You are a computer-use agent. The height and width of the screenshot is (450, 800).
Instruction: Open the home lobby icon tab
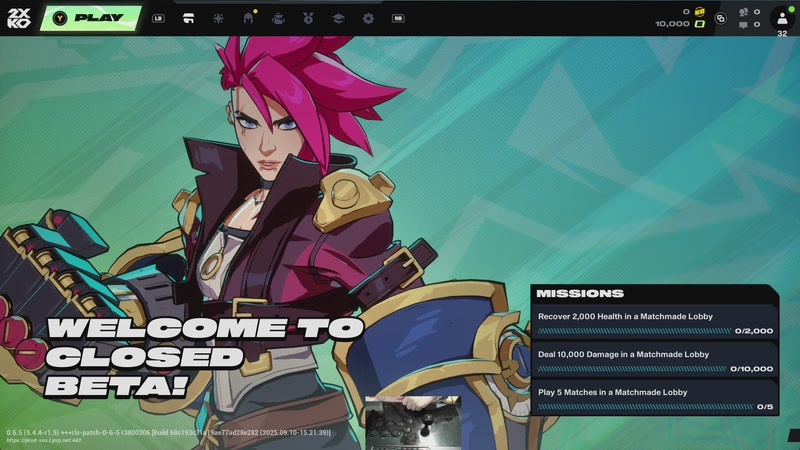tap(188, 18)
